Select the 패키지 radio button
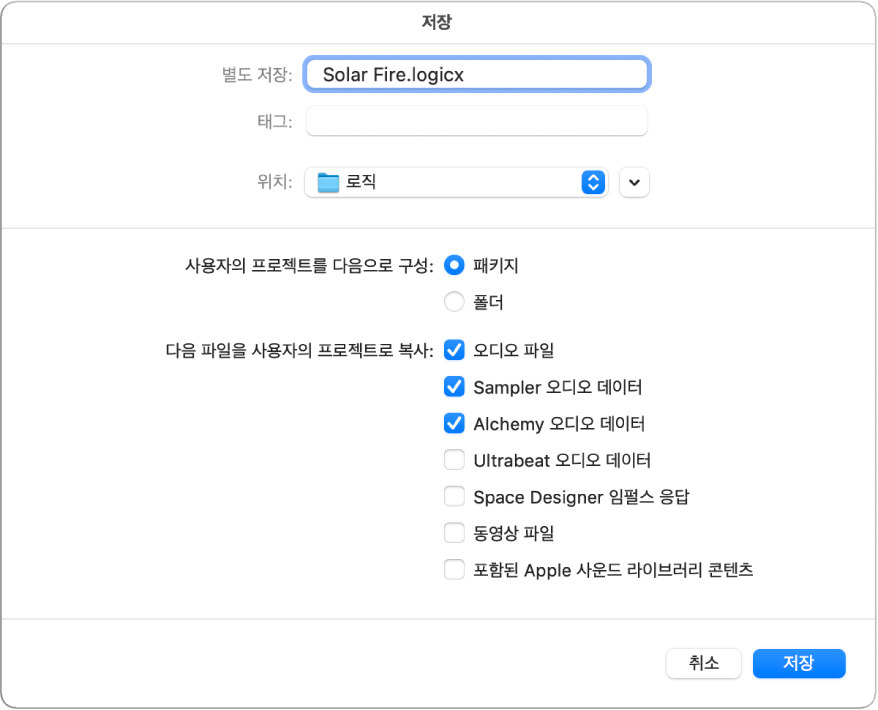The width and height of the screenshot is (878, 710). [x=454, y=266]
